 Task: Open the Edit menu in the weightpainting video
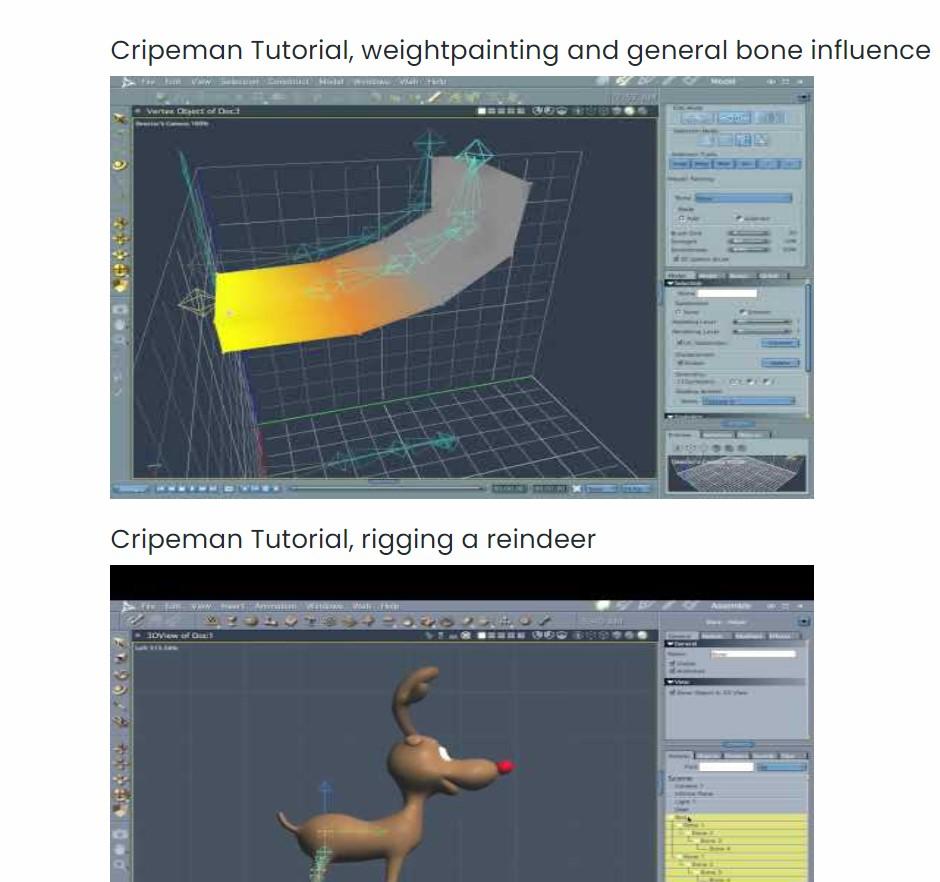click(173, 82)
